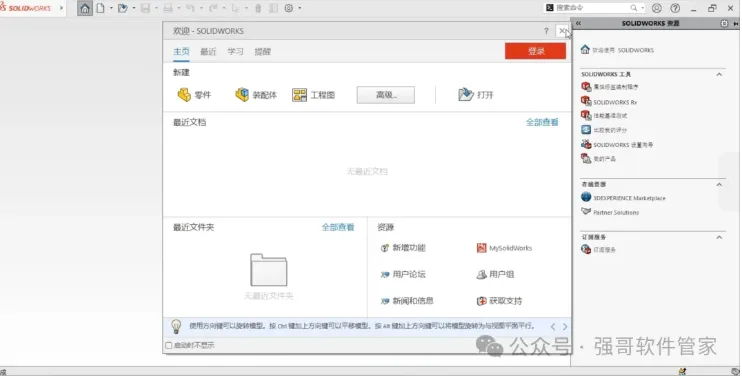The width and height of the screenshot is (742, 379).
Task: Toggle the 启动时不显示 checkbox
Action: pos(168,345)
